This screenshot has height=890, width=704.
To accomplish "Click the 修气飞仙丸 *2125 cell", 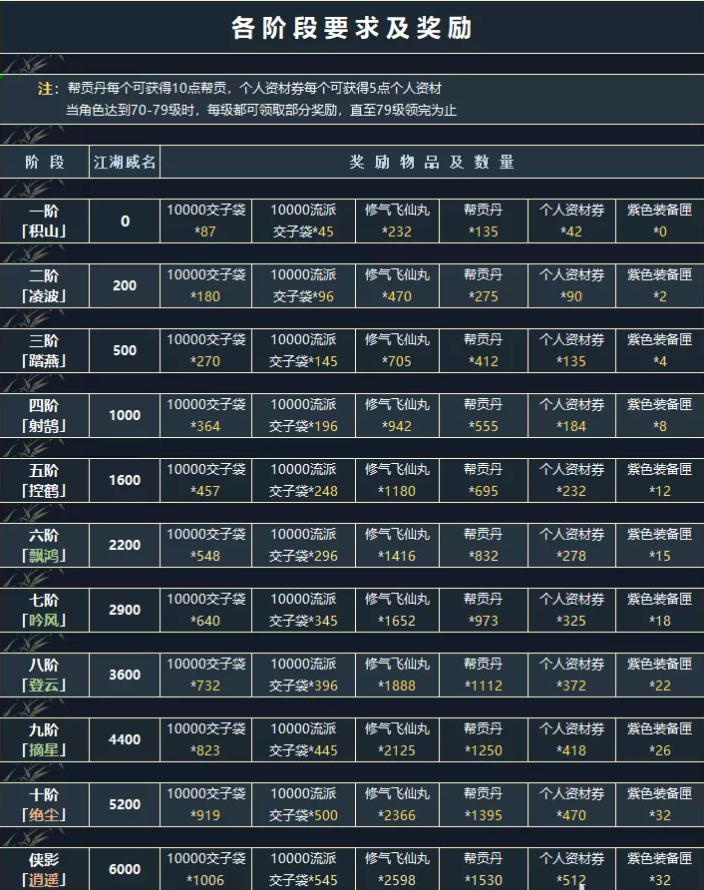I will tap(397, 740).
